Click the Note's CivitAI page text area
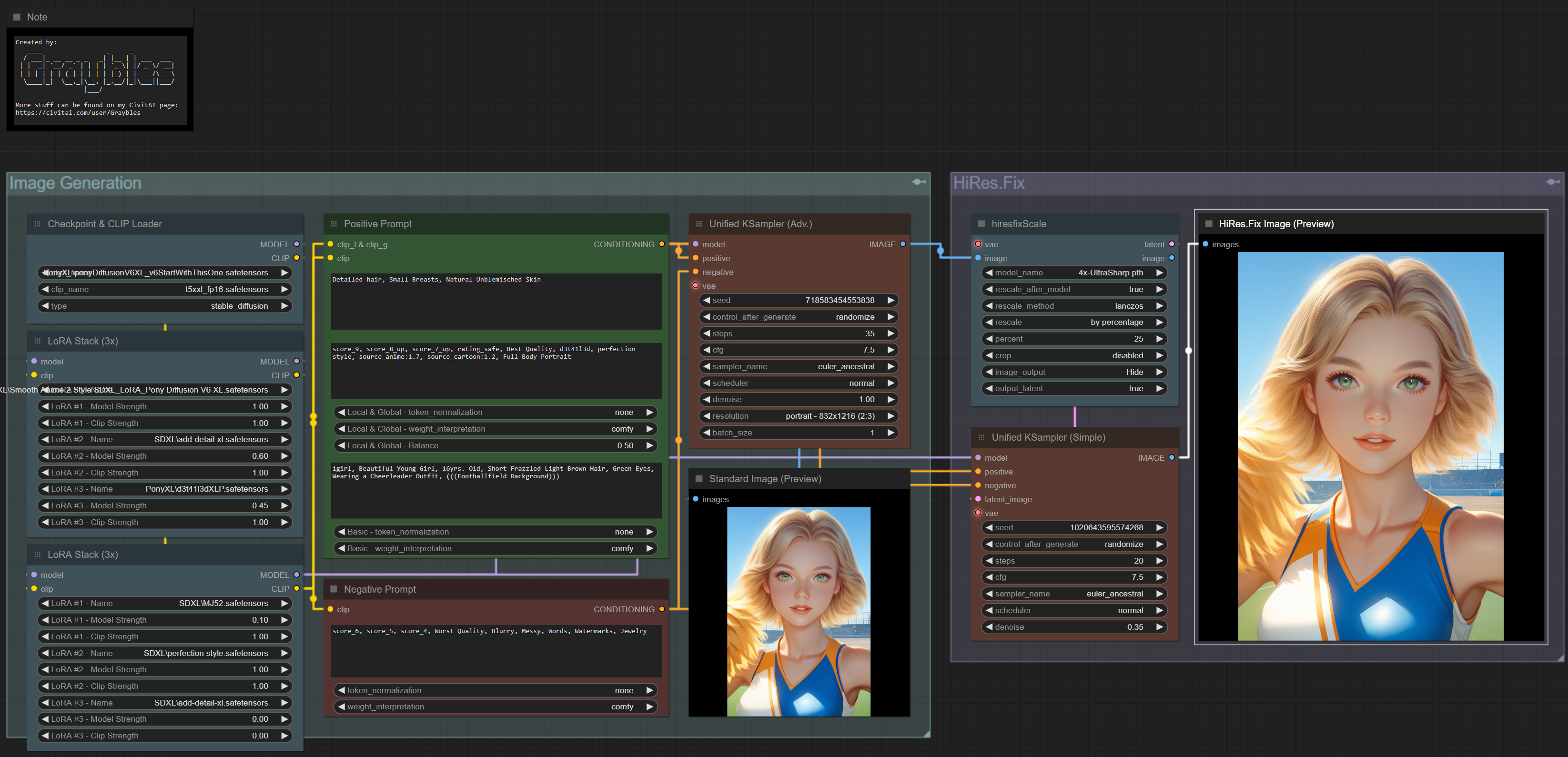Screen dimensions: 1568x757 (101, 81)
